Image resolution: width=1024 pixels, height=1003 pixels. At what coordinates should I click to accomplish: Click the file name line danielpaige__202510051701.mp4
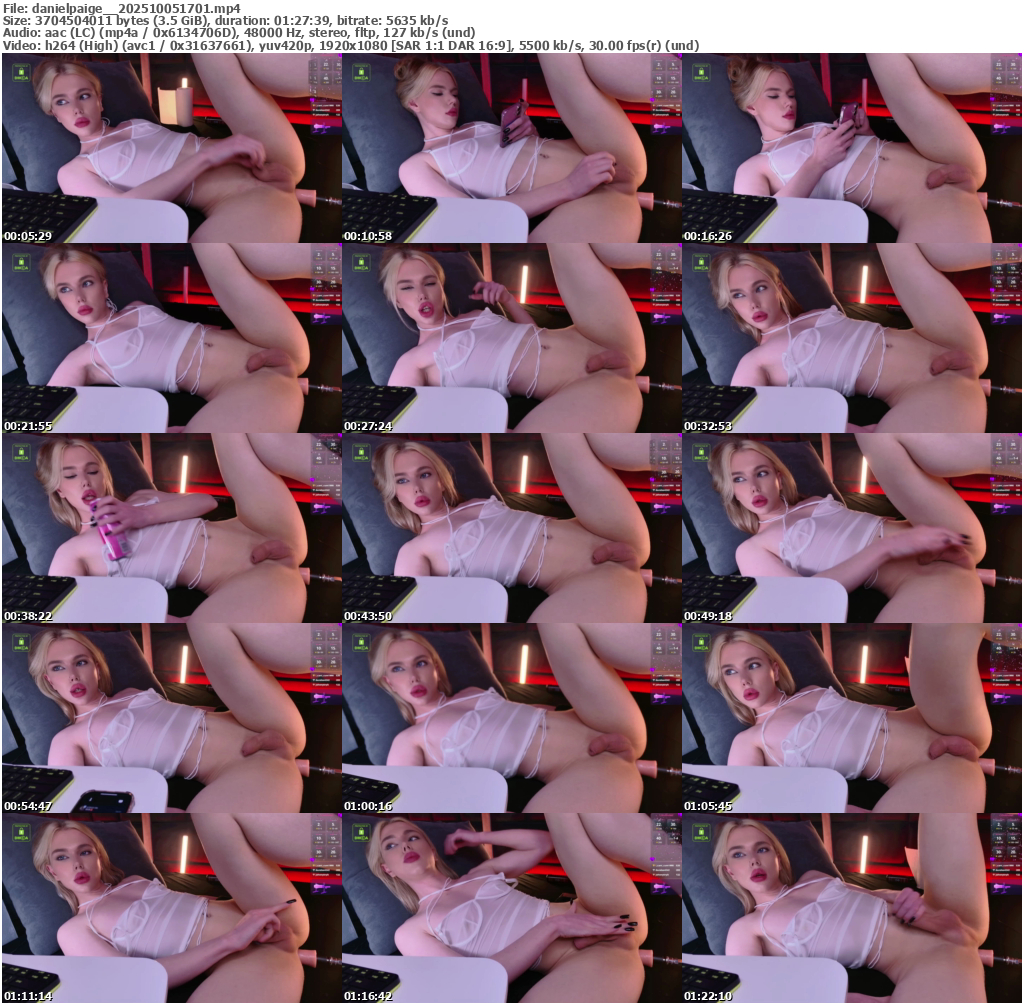[121, 8]
